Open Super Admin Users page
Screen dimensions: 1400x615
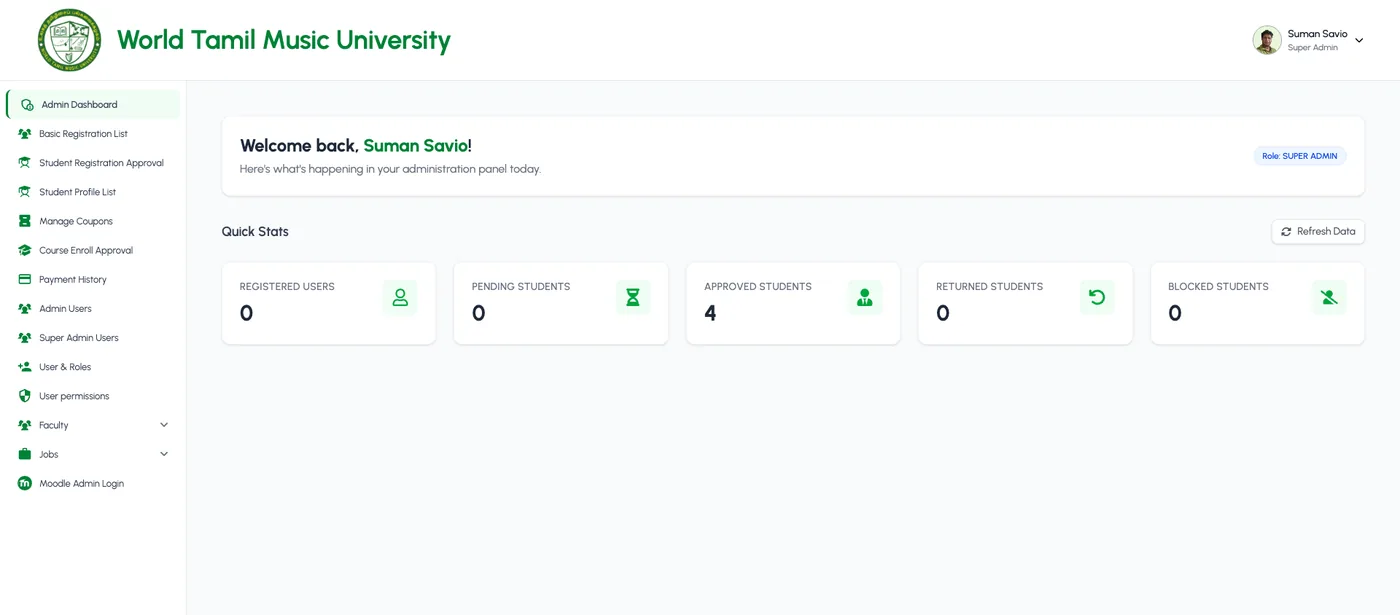93,338
